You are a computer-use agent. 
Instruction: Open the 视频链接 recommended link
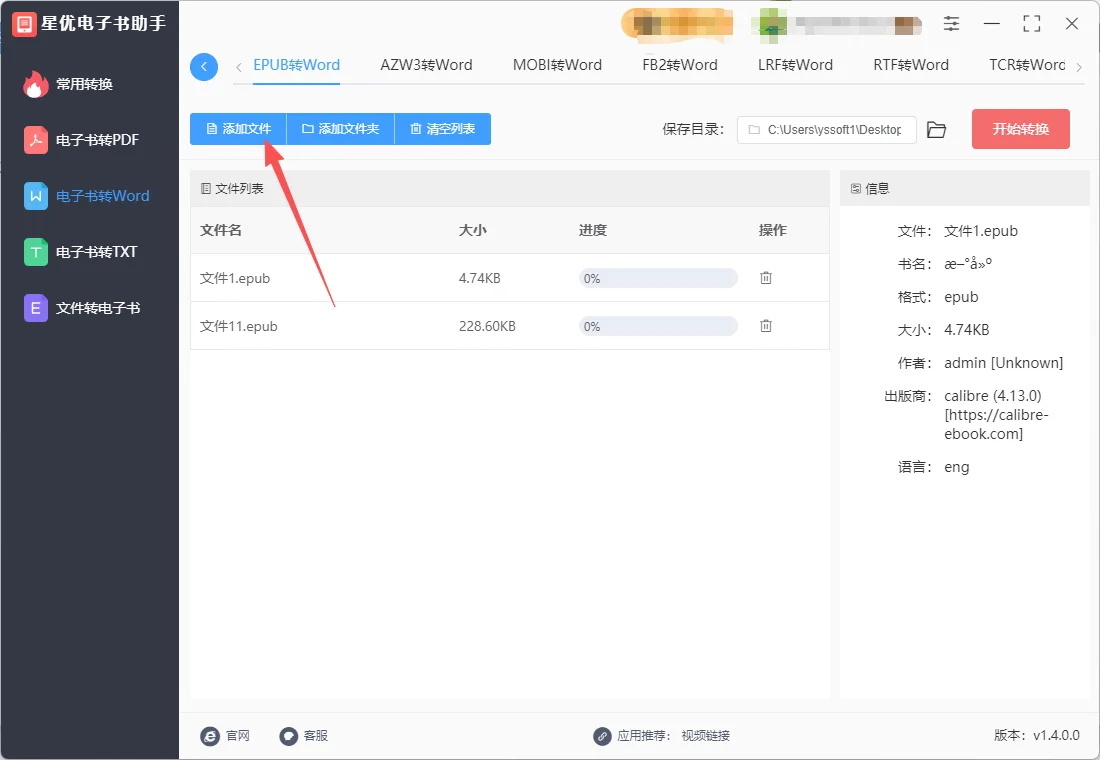coord(706,735)
